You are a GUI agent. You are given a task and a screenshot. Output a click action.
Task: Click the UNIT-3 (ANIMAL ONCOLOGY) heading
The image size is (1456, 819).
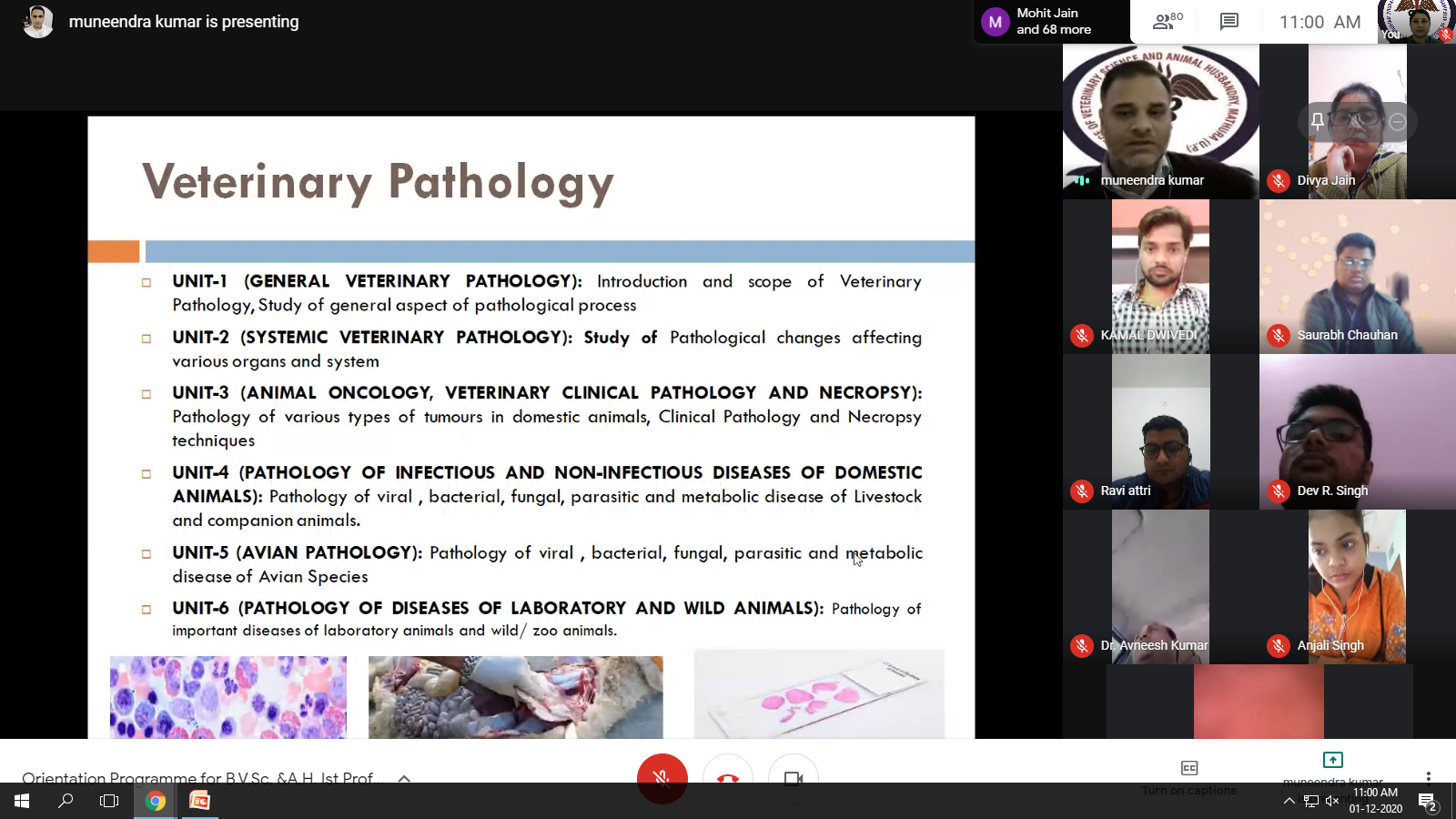[547, 393]
